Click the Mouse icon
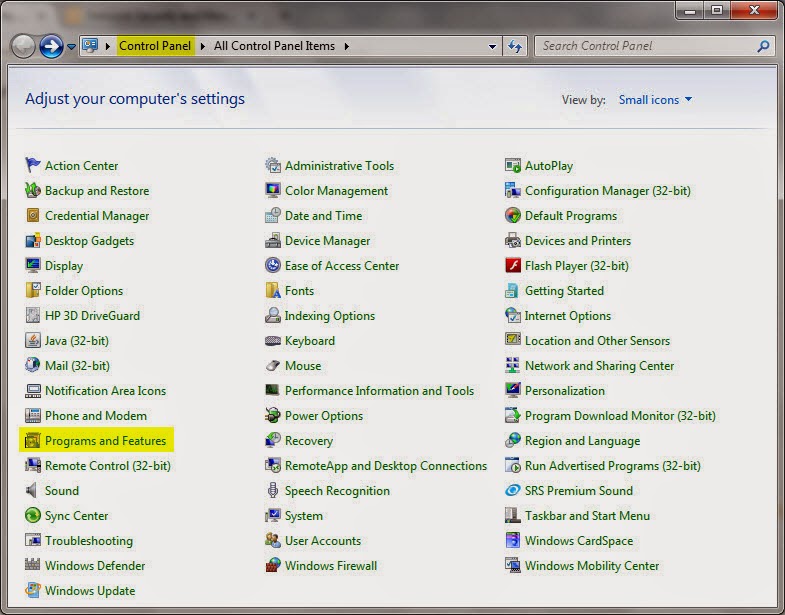785x615 pixels. (273, 366)
